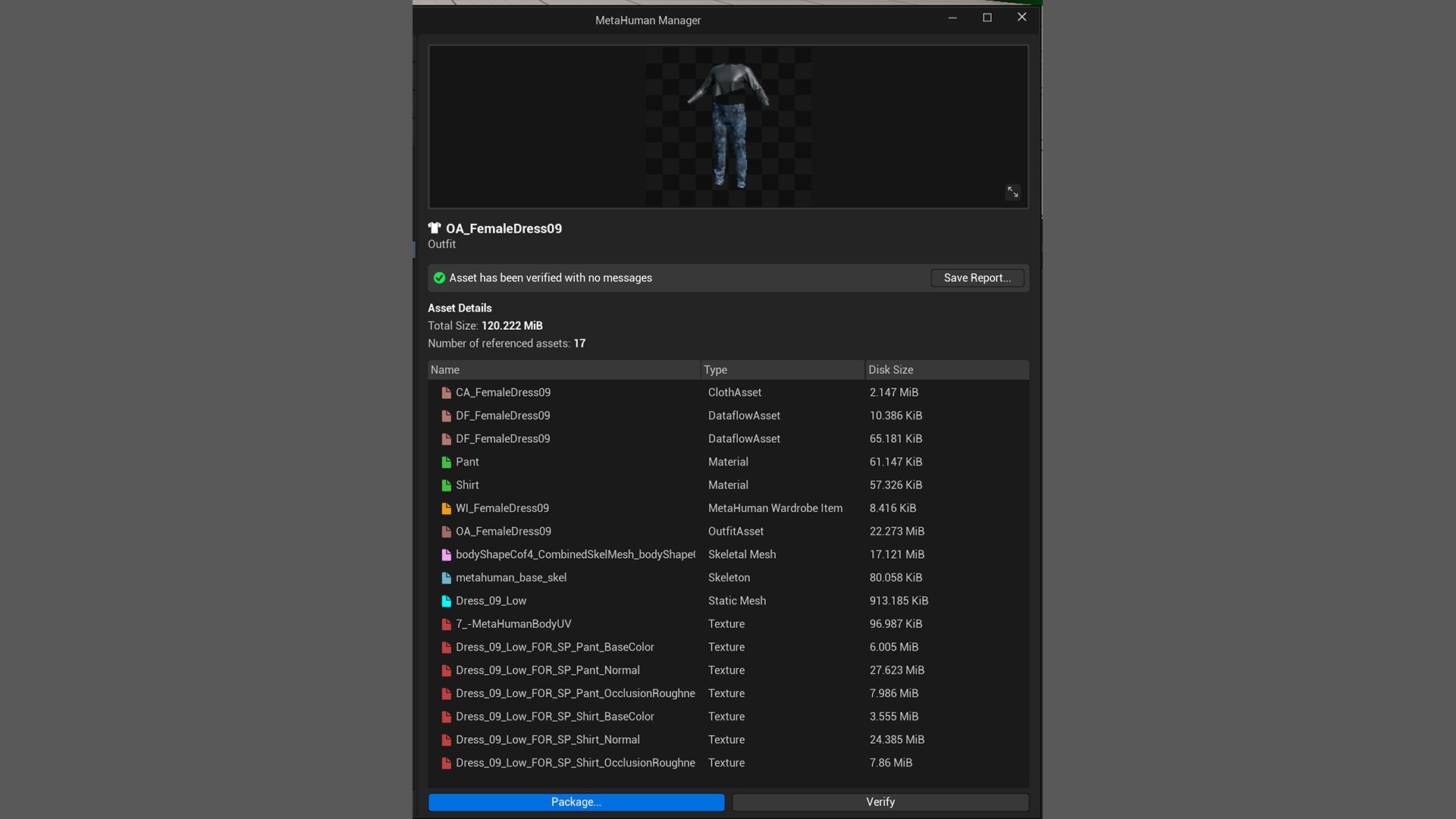Sort by the Name column header

click(563, 369)
